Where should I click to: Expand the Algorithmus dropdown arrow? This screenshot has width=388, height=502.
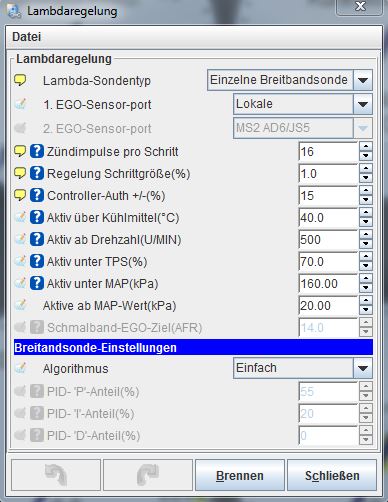363,368
